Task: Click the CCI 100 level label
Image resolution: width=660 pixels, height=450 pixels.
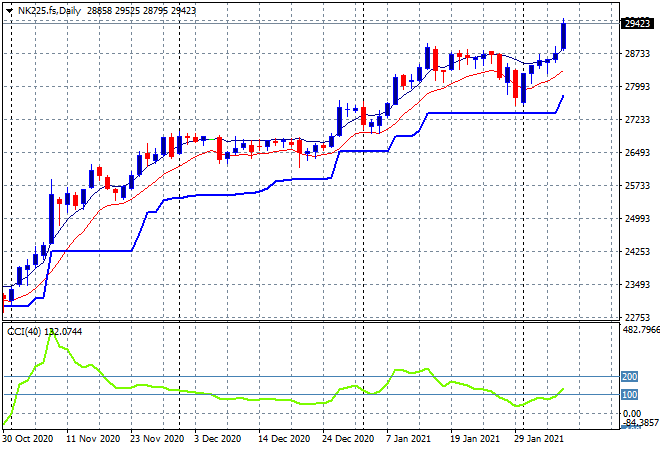Action: [630, 394]
